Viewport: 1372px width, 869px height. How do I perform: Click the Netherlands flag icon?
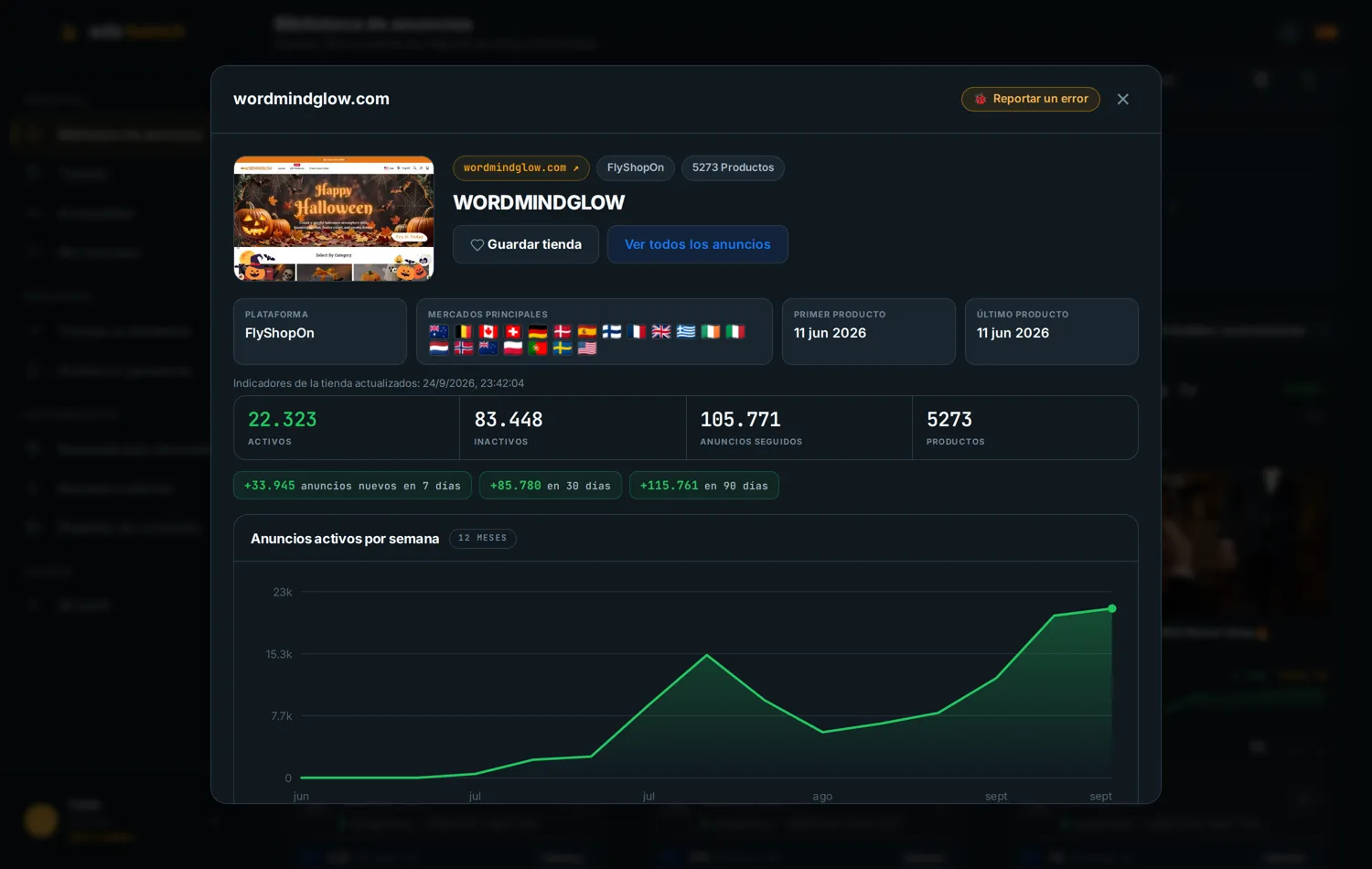pyautogui.click(x=439, y=349)
